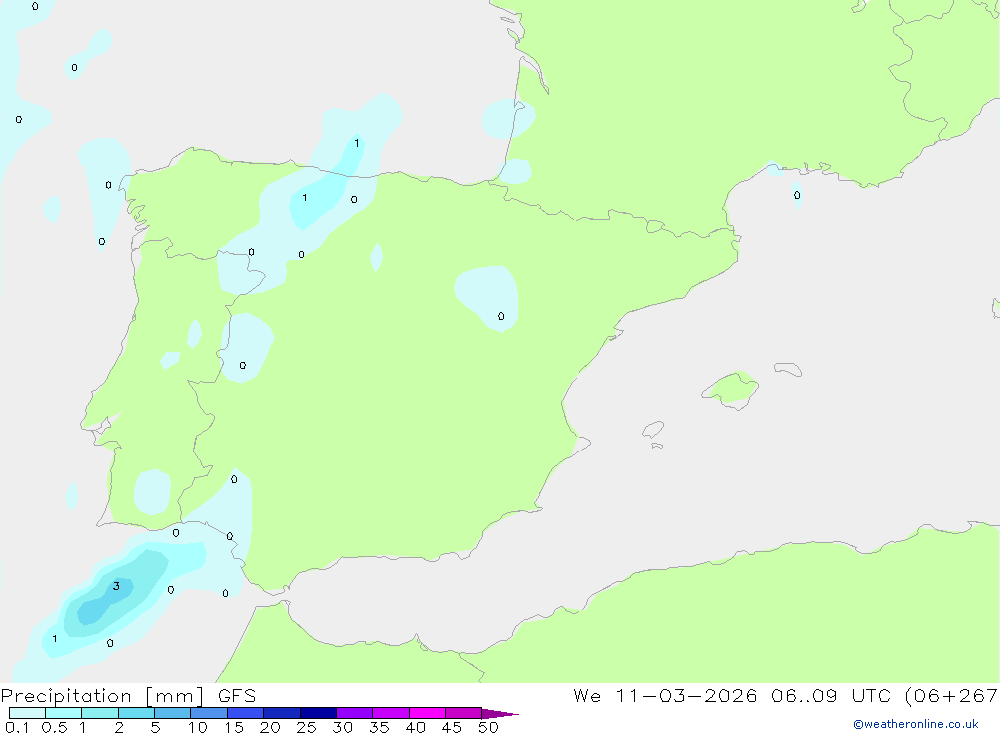Click the over-50 arrow tip of legend
The width and height of the screenshot is (1000, 733).
point(501,714)
